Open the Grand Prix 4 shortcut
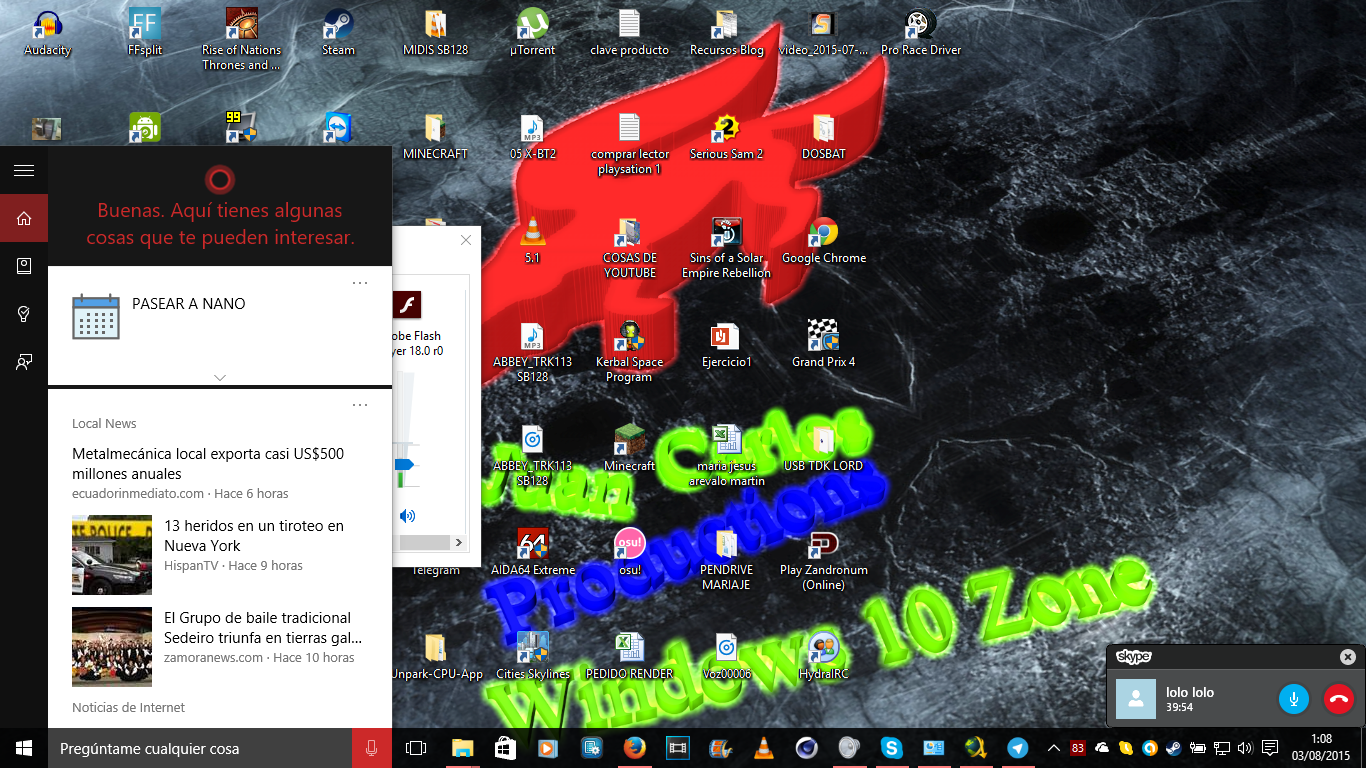Image resolution: width=1366 pixels, height=768 pixels. [x=823, y=345]
